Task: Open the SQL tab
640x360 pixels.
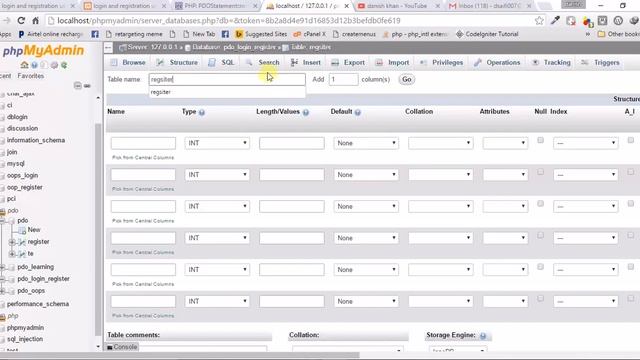Action: pos(221,62)
